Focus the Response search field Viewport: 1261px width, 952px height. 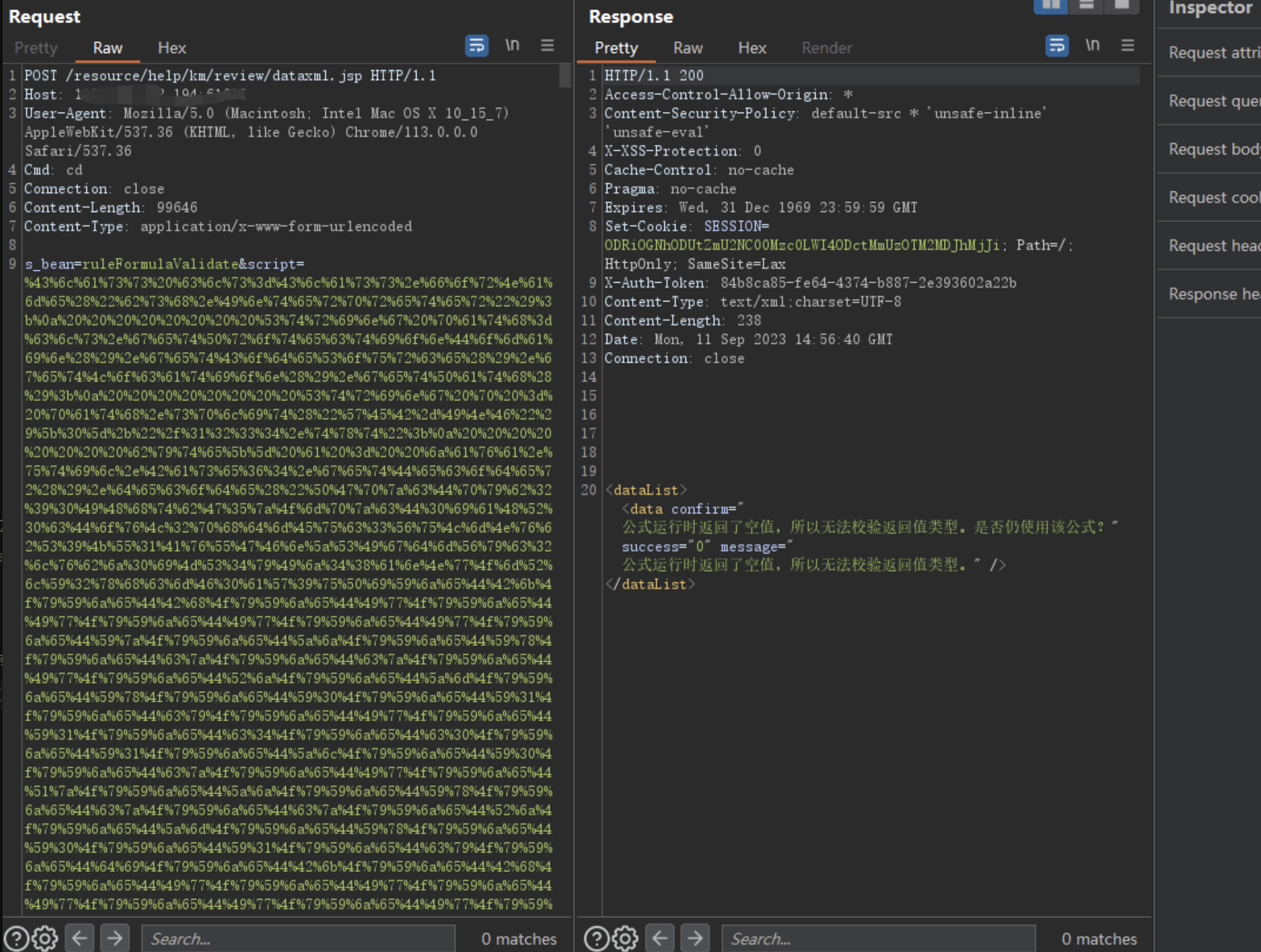(x=878, y=939)
